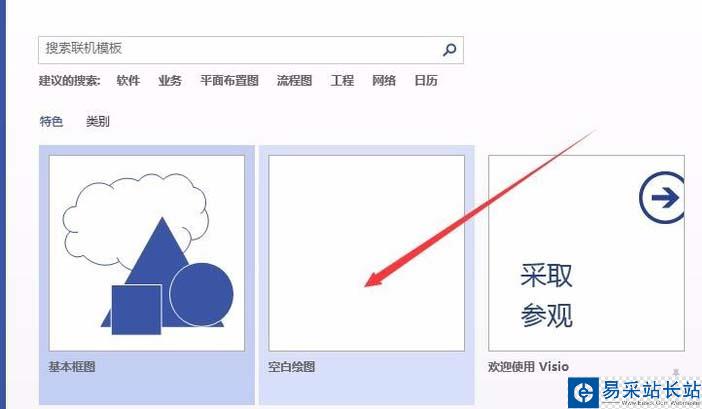The height and width of the screenshot is (409, 702).
Task: Search suggested term 软件
Action: coord(128,81)
